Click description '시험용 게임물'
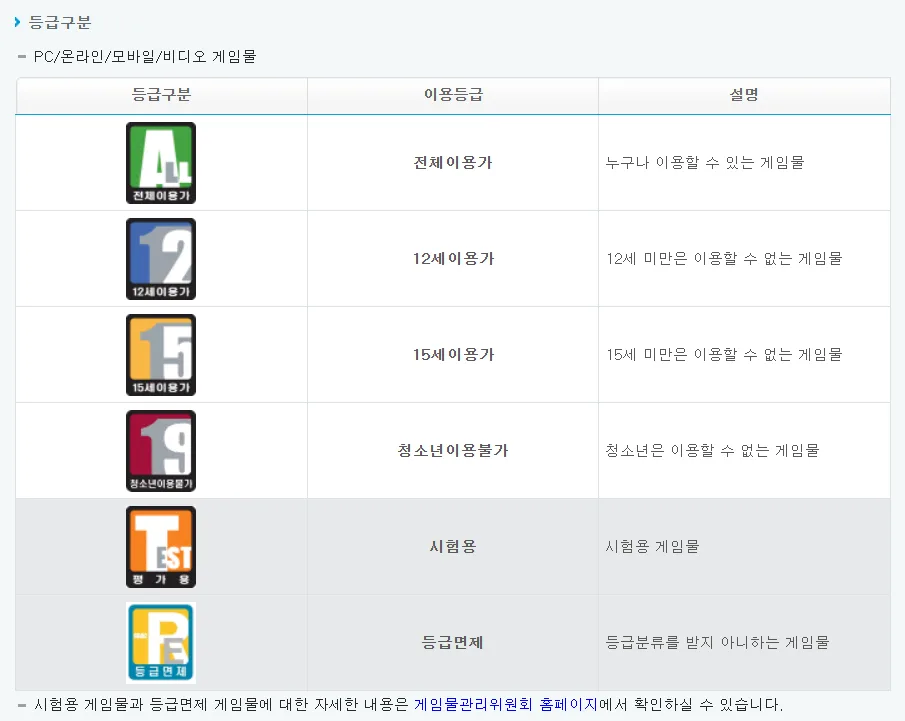905x721 pixels. tap(652, 546)
